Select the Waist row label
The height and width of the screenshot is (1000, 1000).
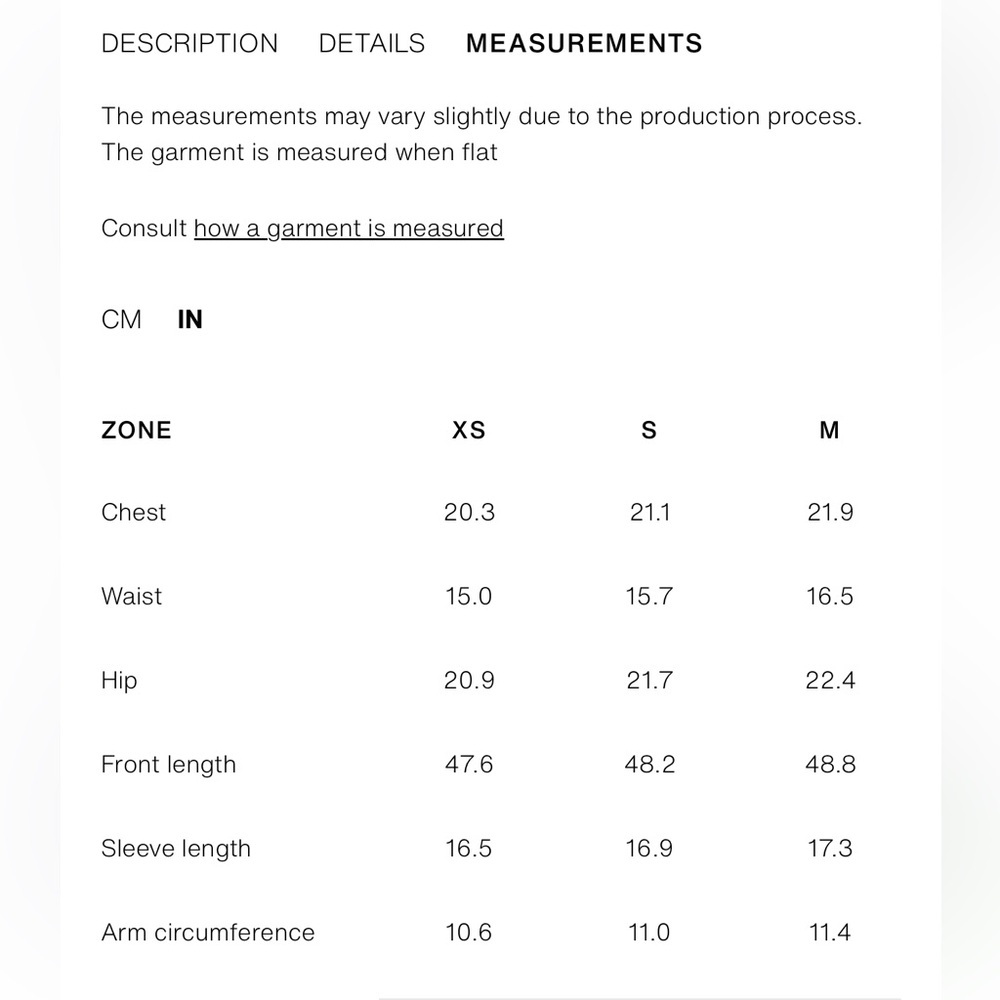pos(131,596)
